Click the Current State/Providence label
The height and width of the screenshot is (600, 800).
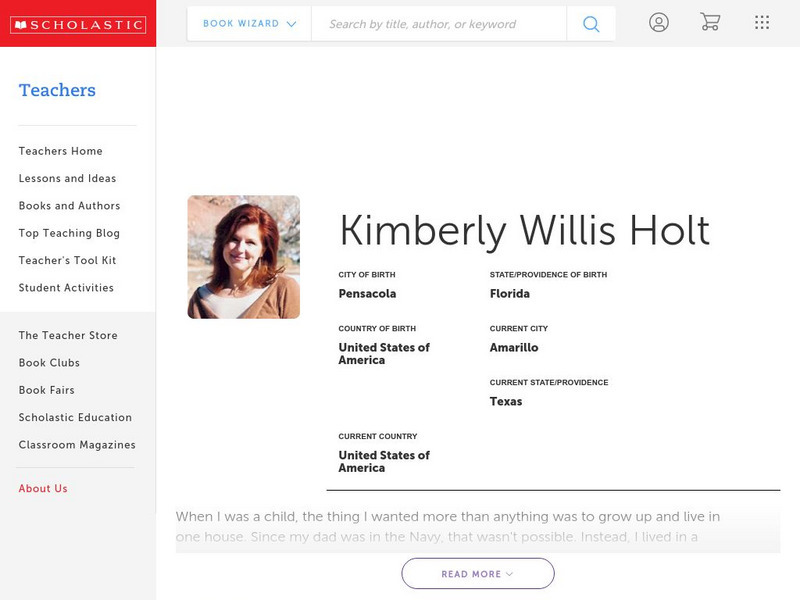click(x=549, y=382)
